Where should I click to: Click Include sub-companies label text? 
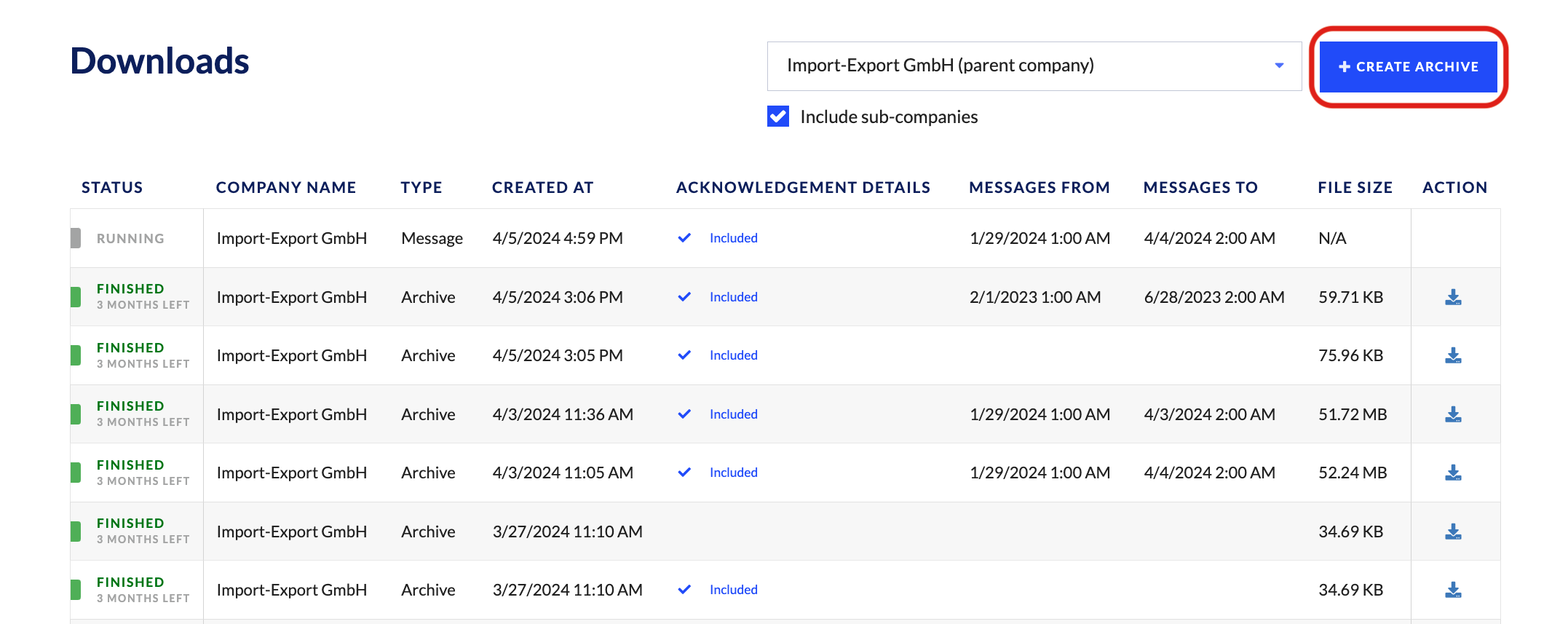point(889,116)
